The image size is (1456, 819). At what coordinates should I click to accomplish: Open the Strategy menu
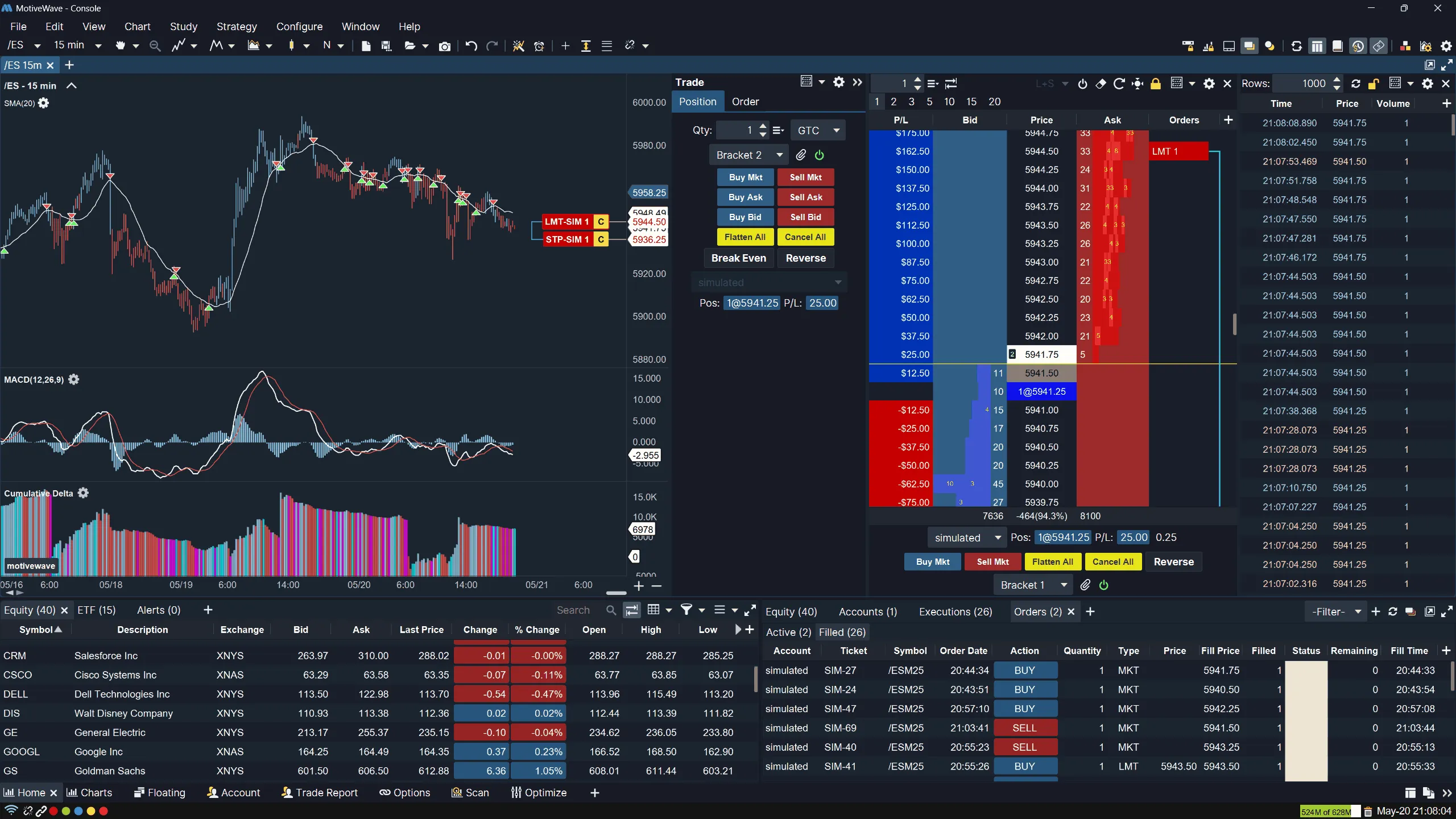click(237, 27)
